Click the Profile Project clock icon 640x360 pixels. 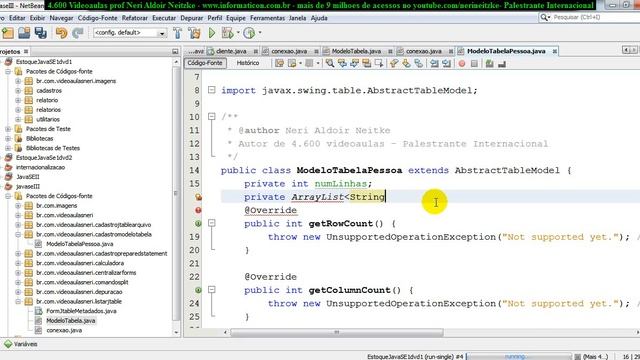(249, 33)
